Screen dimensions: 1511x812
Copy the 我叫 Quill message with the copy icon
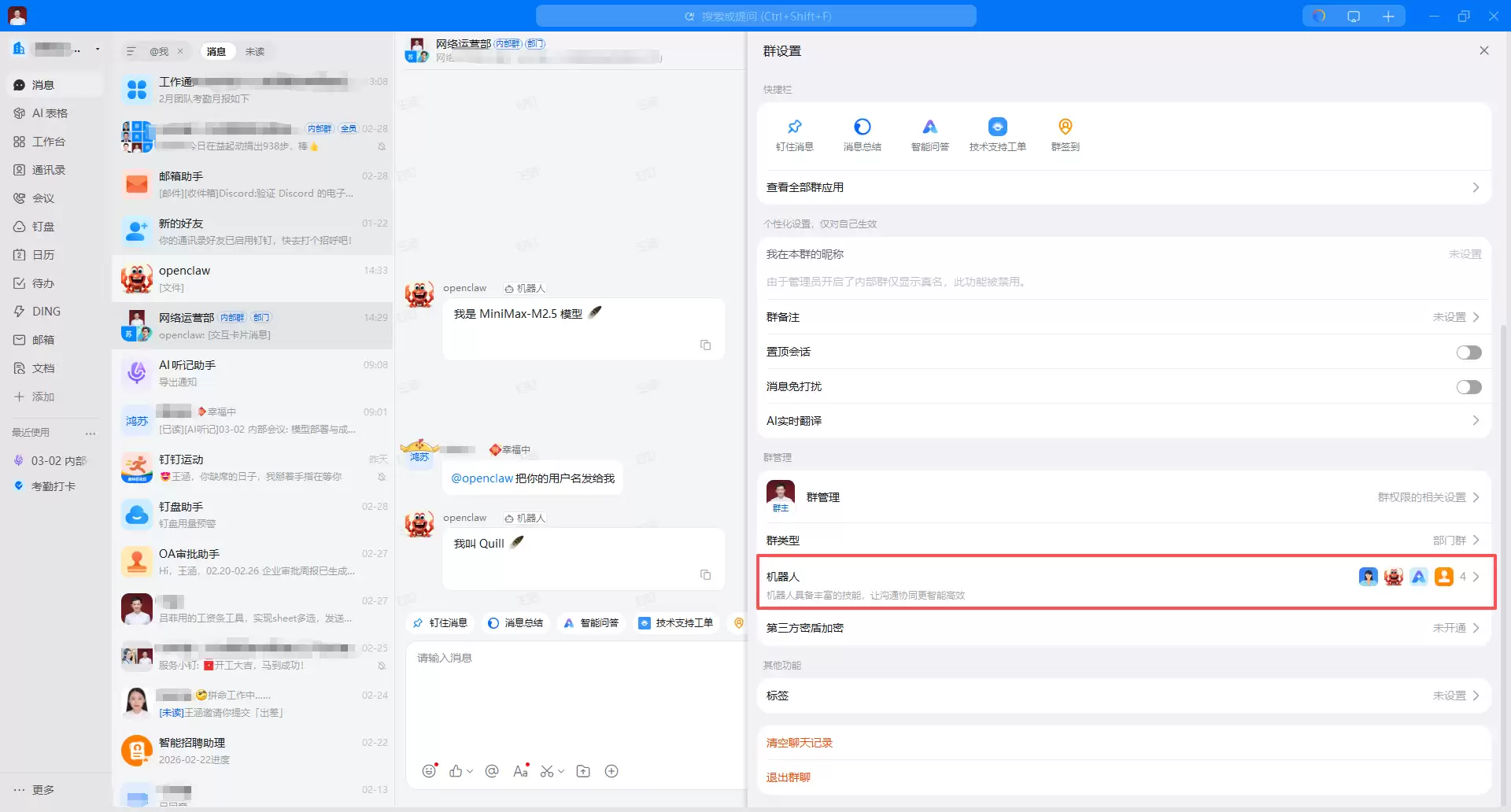[x=705, y=575]
